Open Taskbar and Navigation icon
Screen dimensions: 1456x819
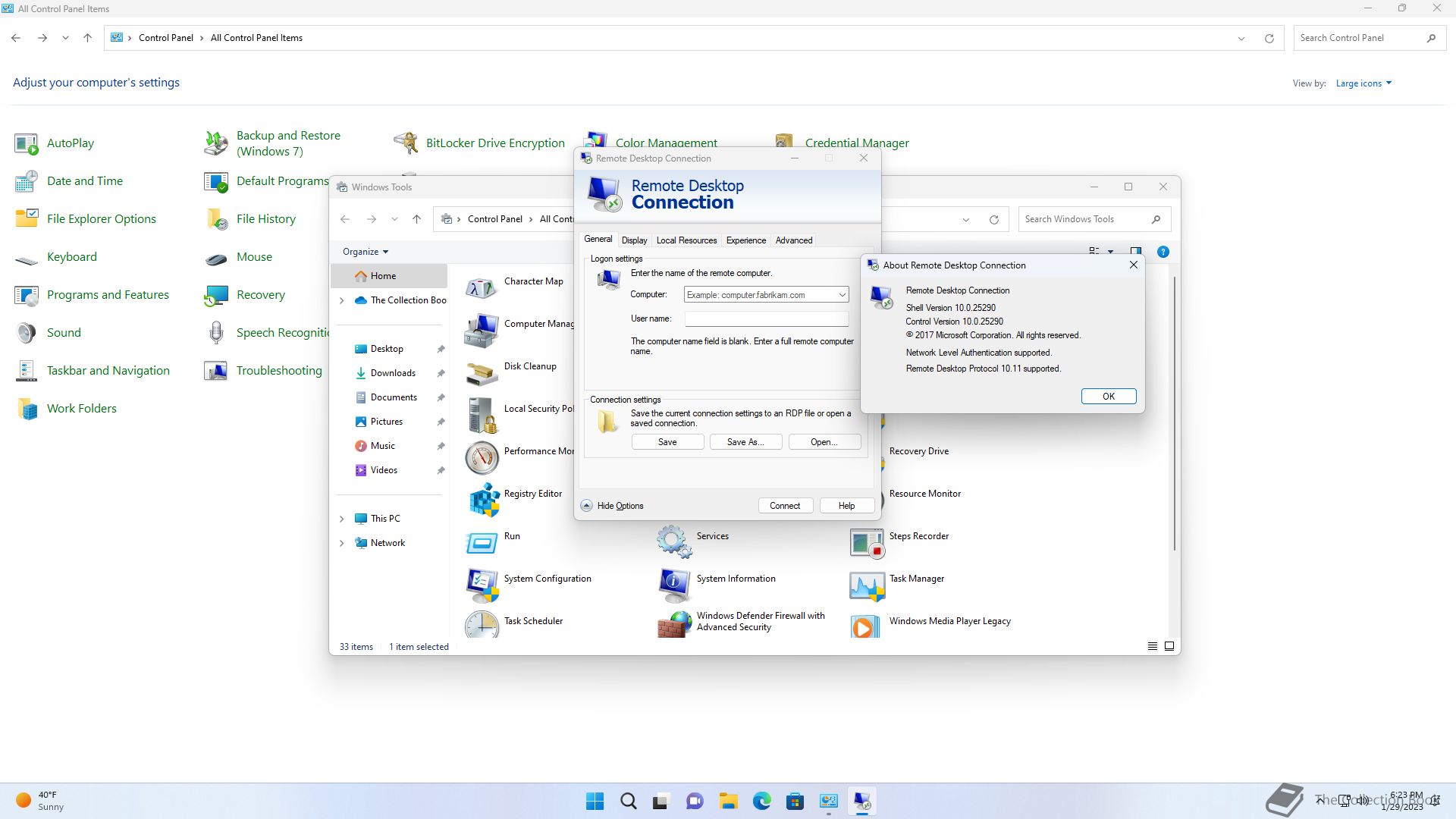click(27, 371)
